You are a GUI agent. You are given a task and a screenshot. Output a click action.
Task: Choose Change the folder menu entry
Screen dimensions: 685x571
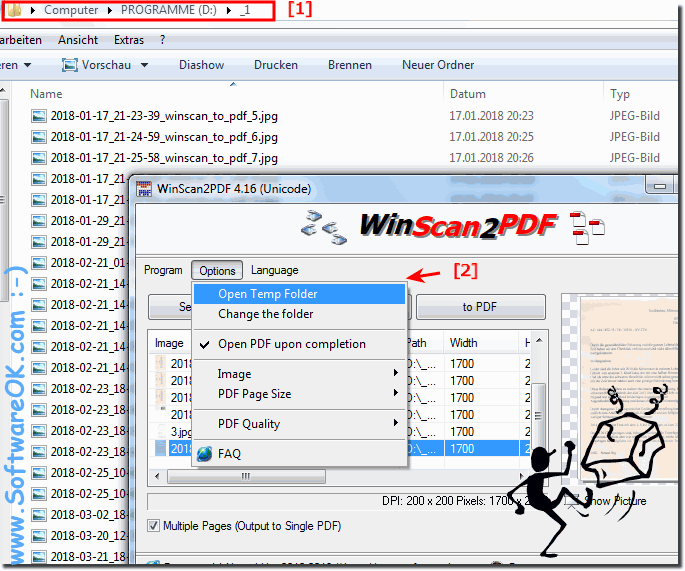coord(299,314)
